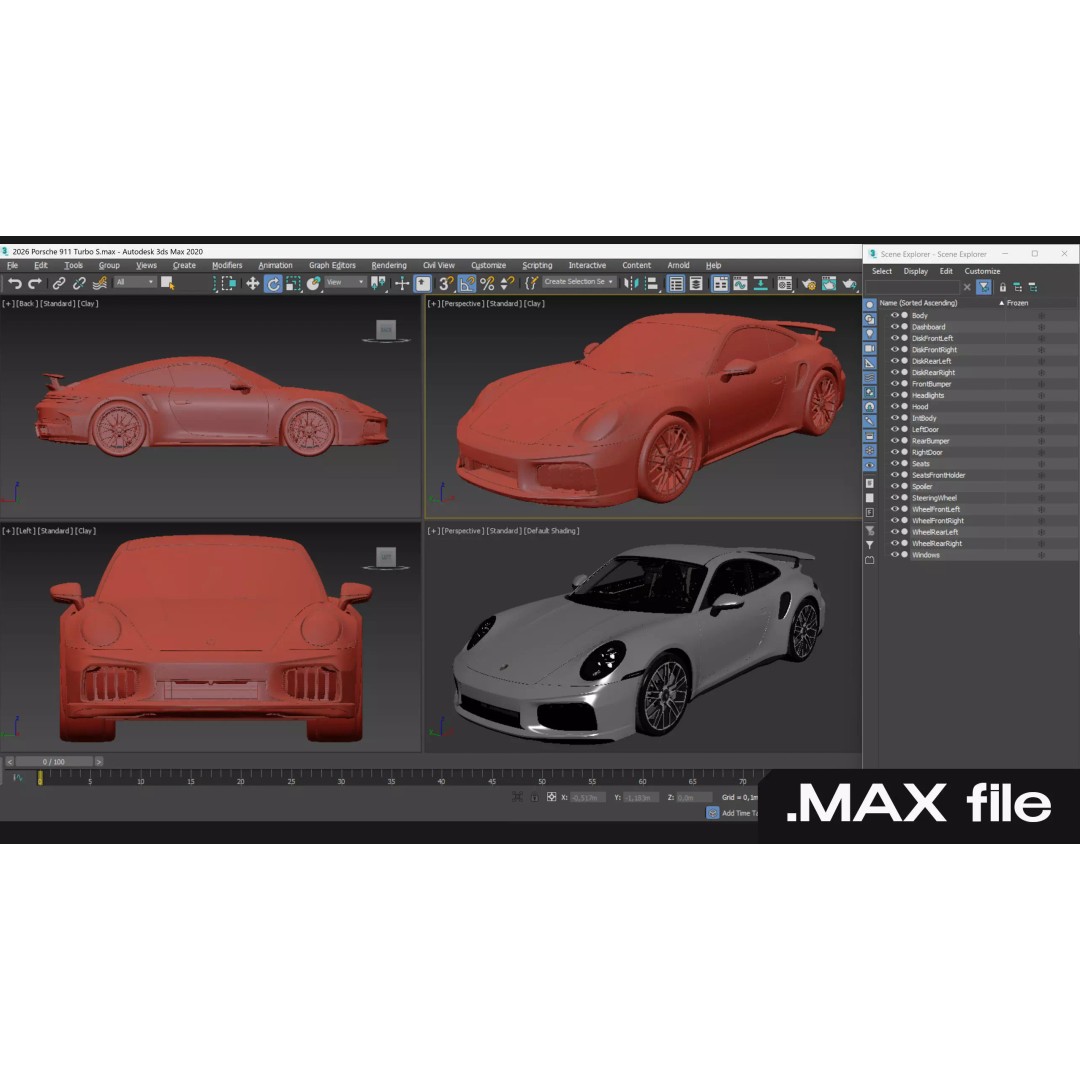Screen dimensions: 1080x1080
Task: Hide the Dashboard object via eye icon
Action: click(895, 327)
